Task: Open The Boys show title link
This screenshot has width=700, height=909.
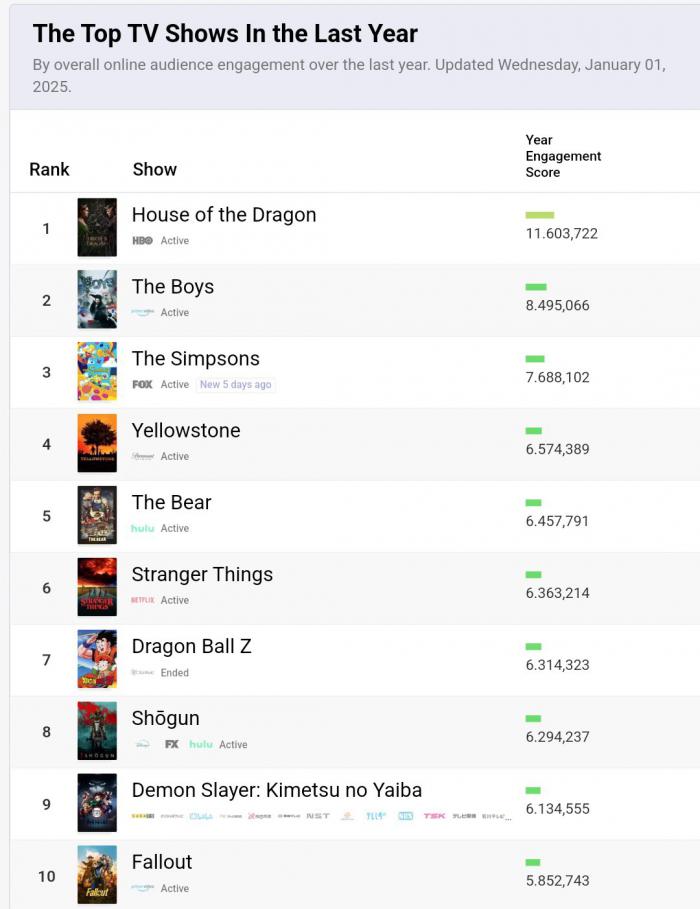Action: (173, 287)
